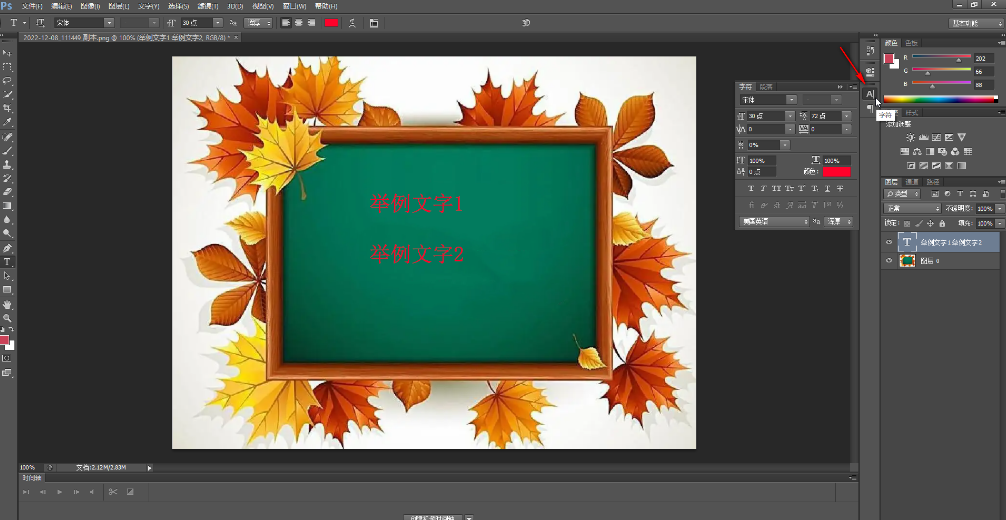
Task: Select the Rectangular Marquee tool
Action: click(7, 67)
